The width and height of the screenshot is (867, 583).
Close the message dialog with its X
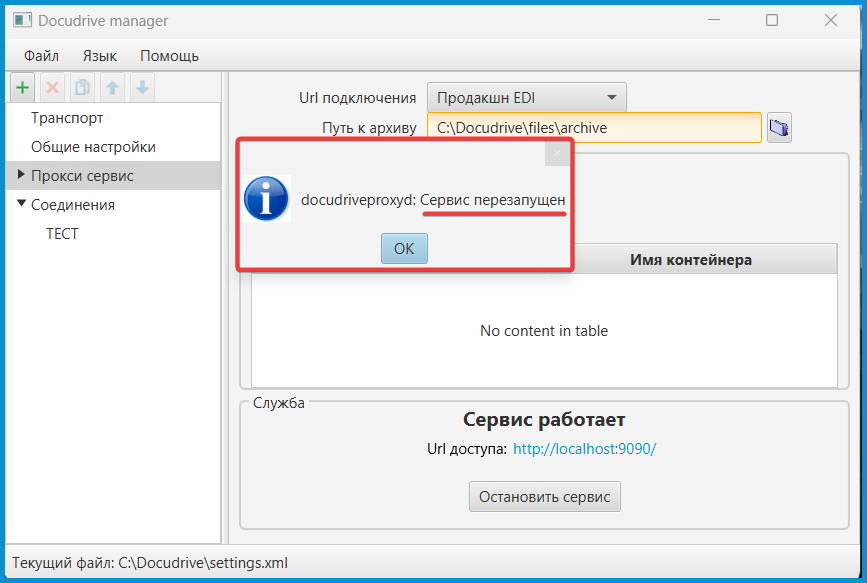557,153
